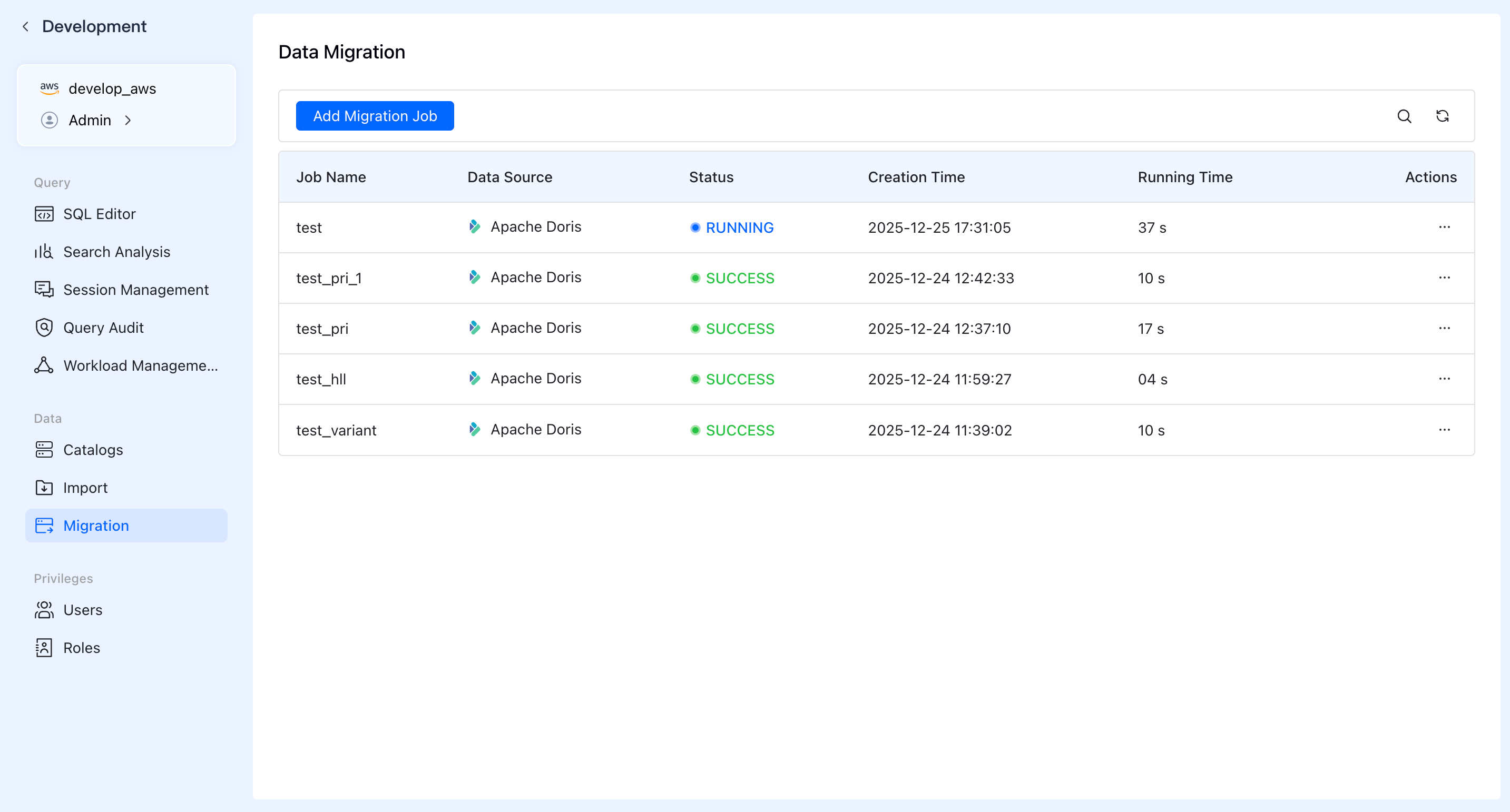The height and width of the screenshot is (812, 1510).
Task: Expand the Admin user chevron
Action: pos(128,120)
